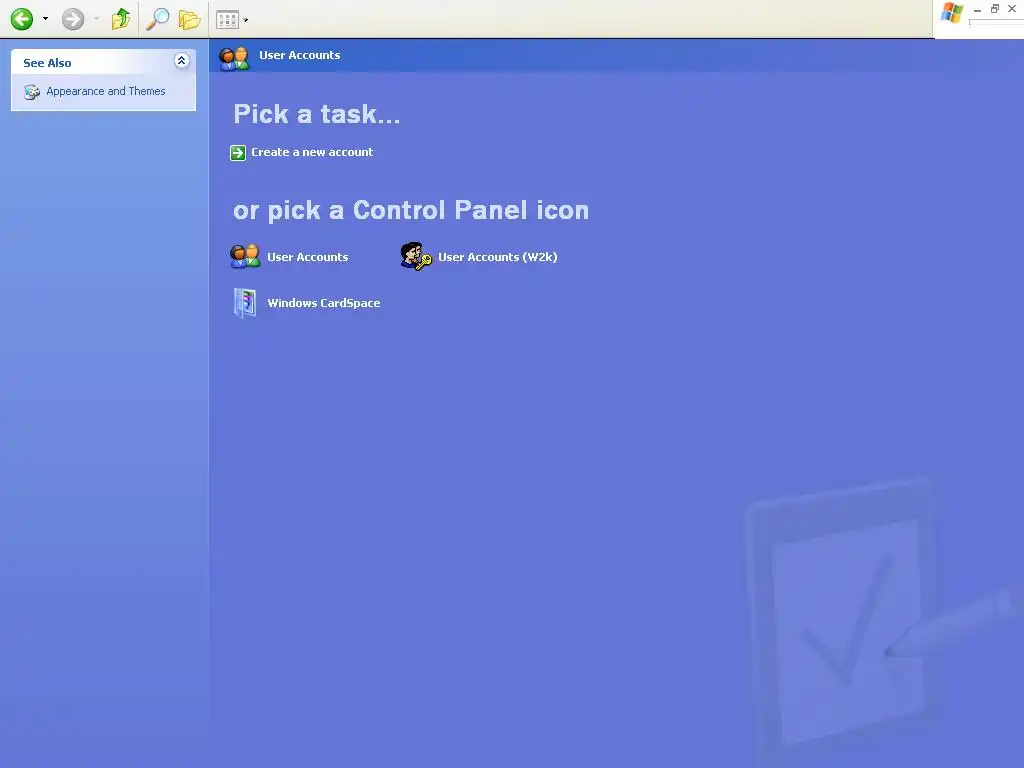The height and width of the screenshot is (768, 1024).
Task: Close the User Accounts window
Action: coord(1012,8)
